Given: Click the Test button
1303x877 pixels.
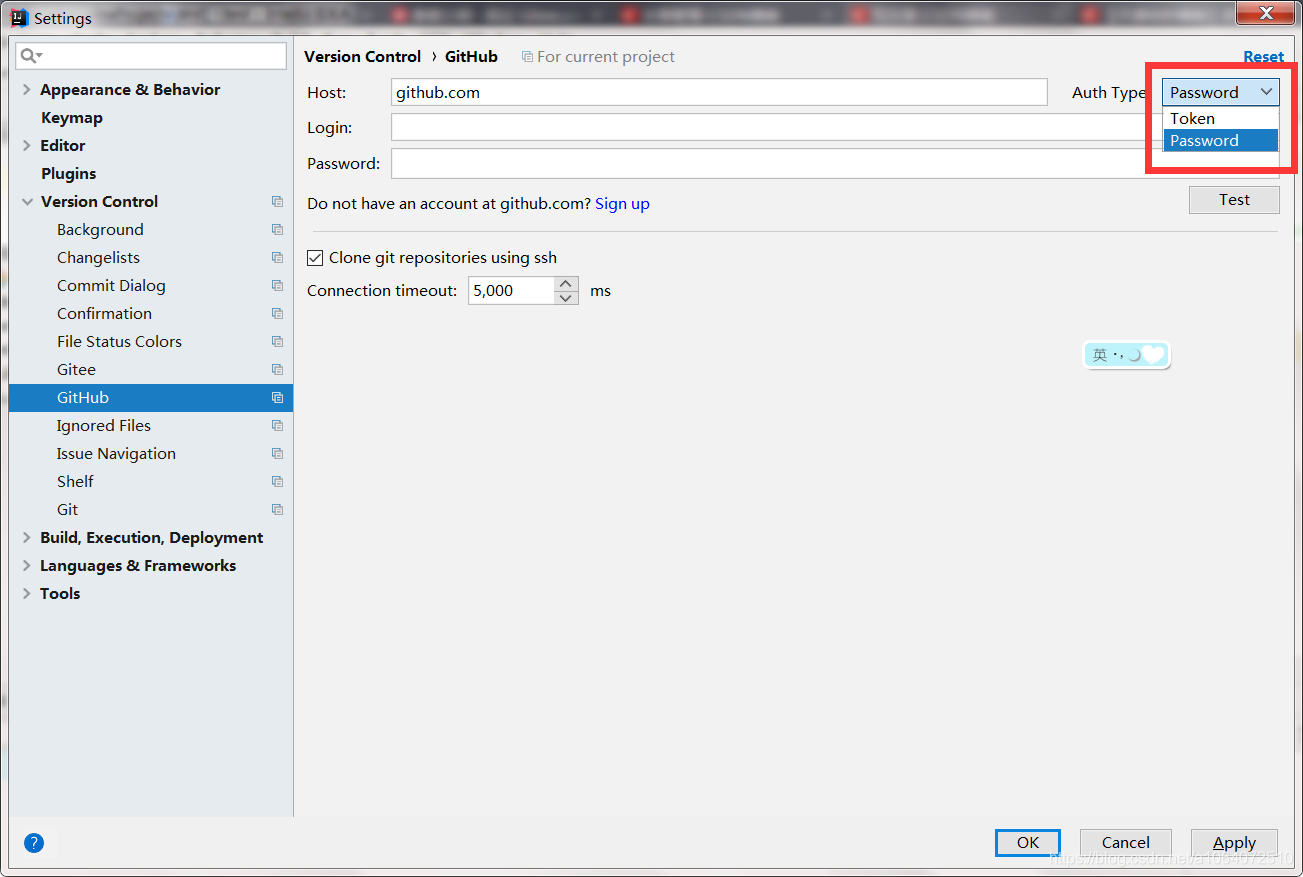Looking at the screenshot, I should point(1234,200).
